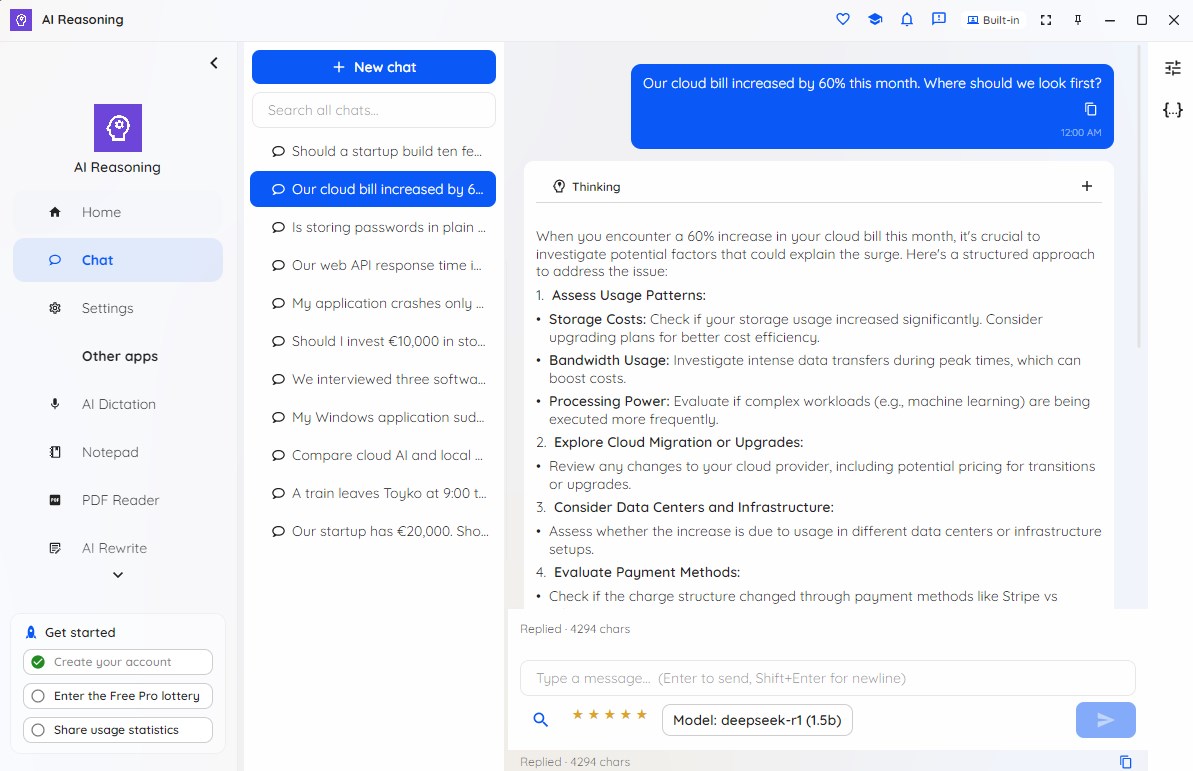Copy the user message about cloud bill

point(1090,109)
